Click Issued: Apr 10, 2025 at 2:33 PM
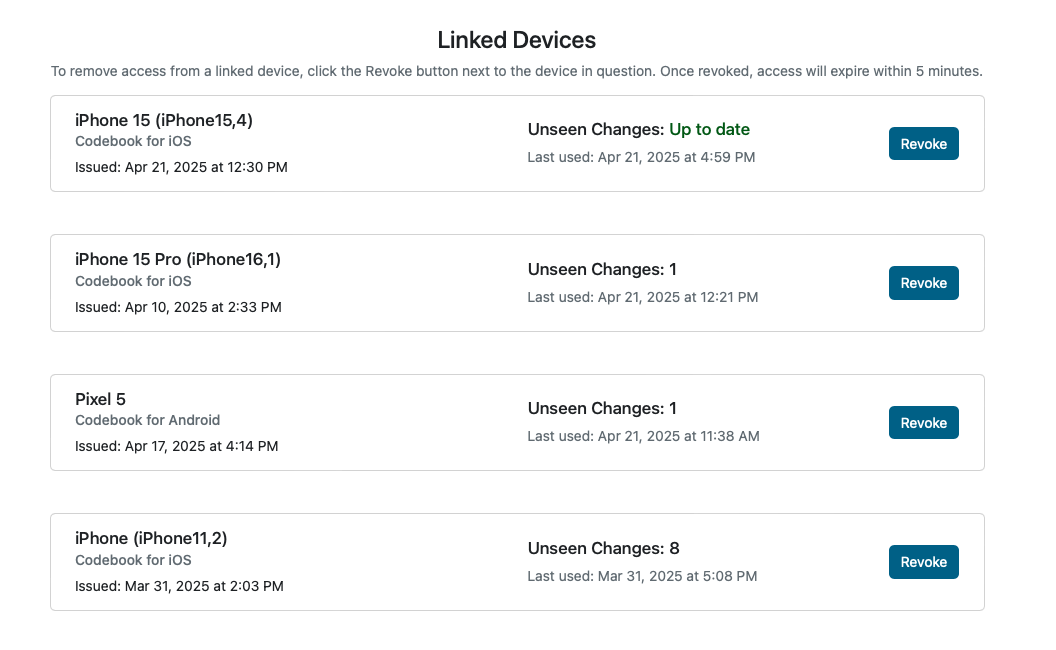 [178, 307]
